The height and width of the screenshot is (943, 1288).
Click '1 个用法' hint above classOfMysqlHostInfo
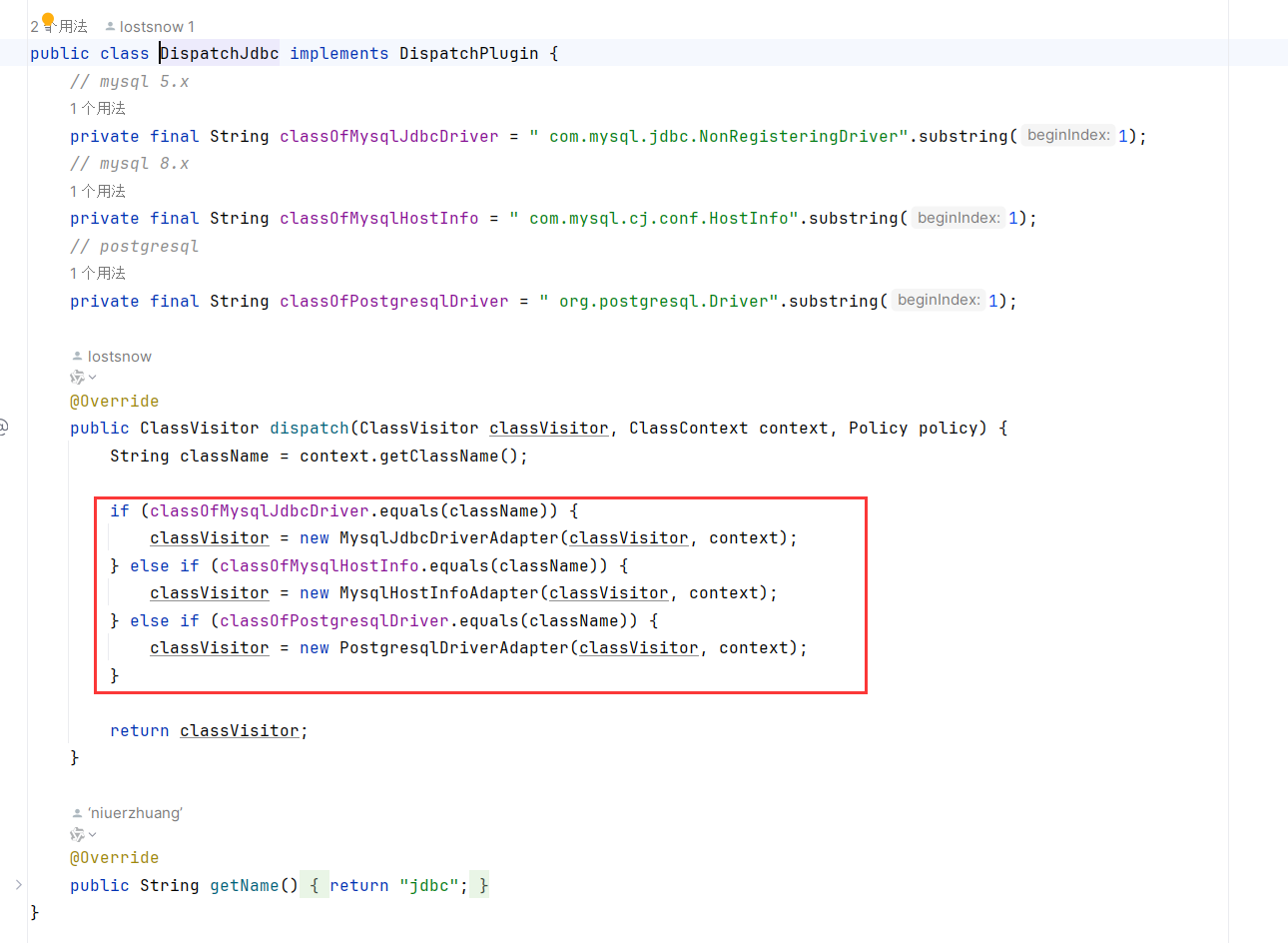coord(98,191)
